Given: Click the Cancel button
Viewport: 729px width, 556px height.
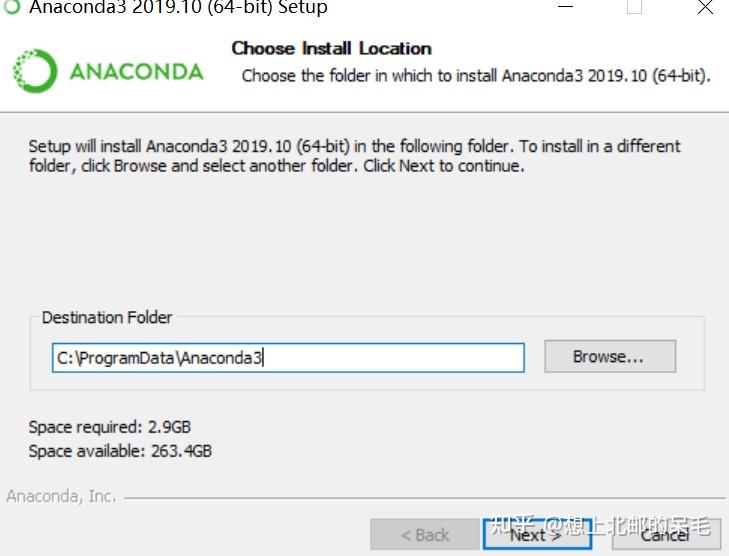Looking at the screenshot, I should pyautogui.click(x=666, y=535).
